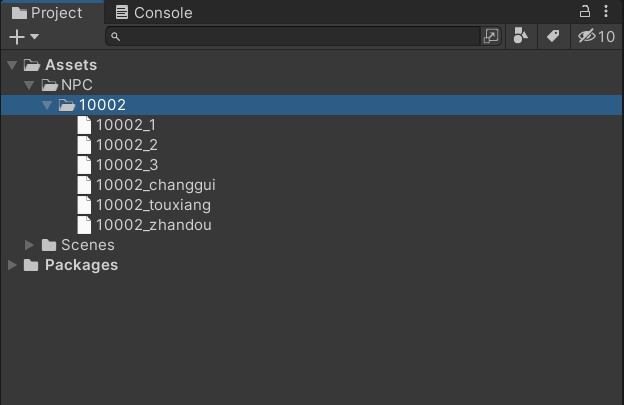
Task: Expand the Scenes folder arrow
Action: point(29,245)
